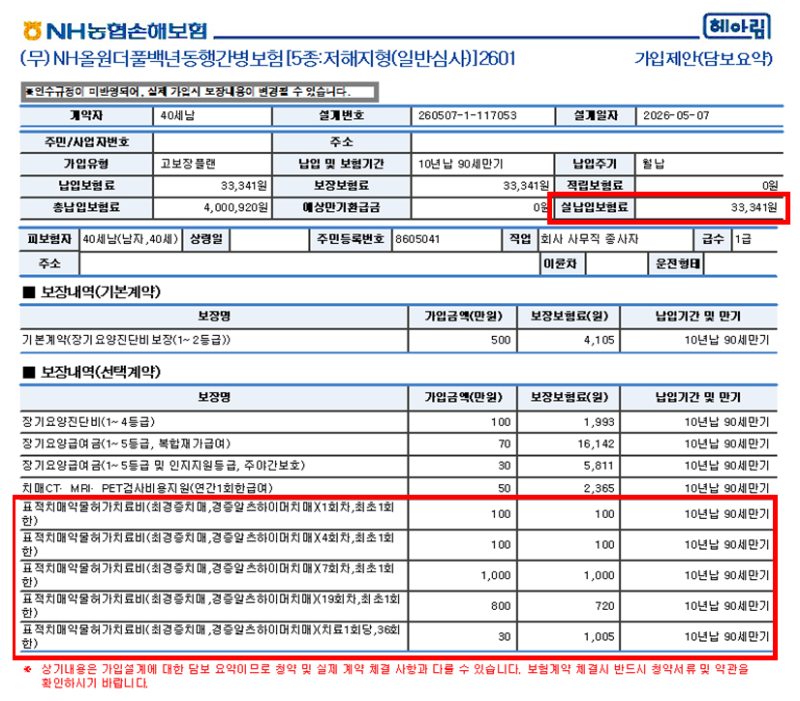Click the 계약자 value 40세남
The width and height of the screenshot is (800, 701).
tap(178, 115)
